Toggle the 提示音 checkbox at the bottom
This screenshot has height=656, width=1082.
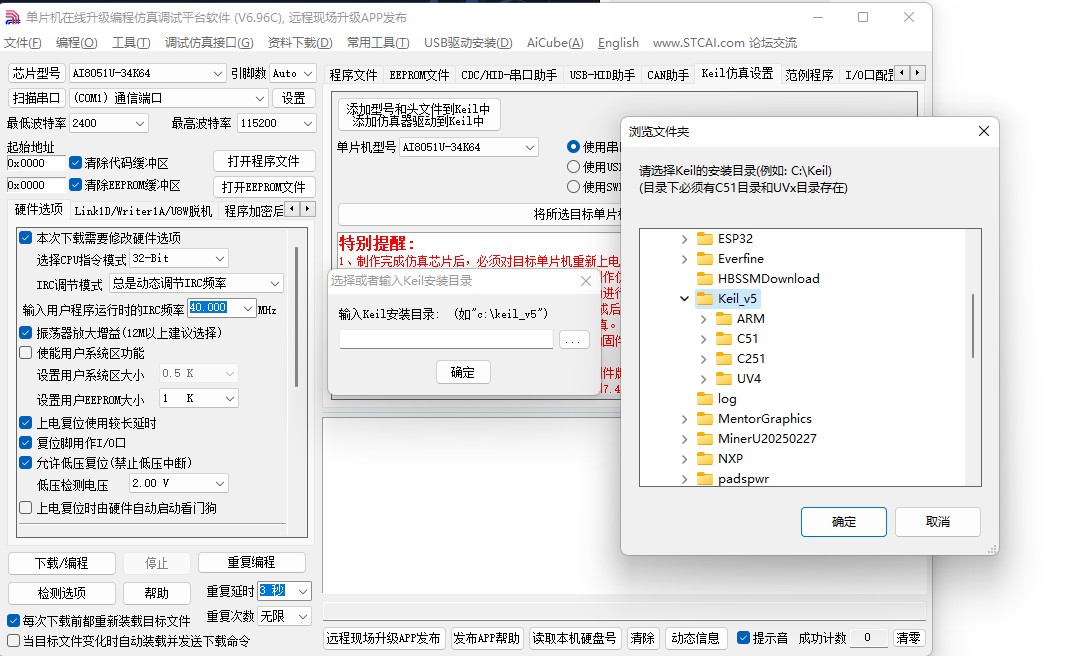pos(741,637)
